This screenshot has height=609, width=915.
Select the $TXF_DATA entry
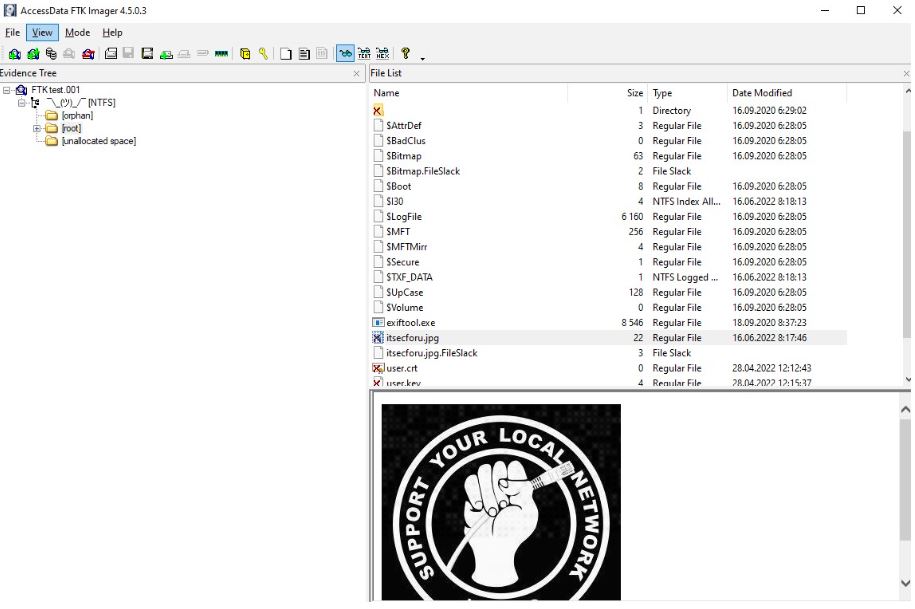click(x=609, y=277)
